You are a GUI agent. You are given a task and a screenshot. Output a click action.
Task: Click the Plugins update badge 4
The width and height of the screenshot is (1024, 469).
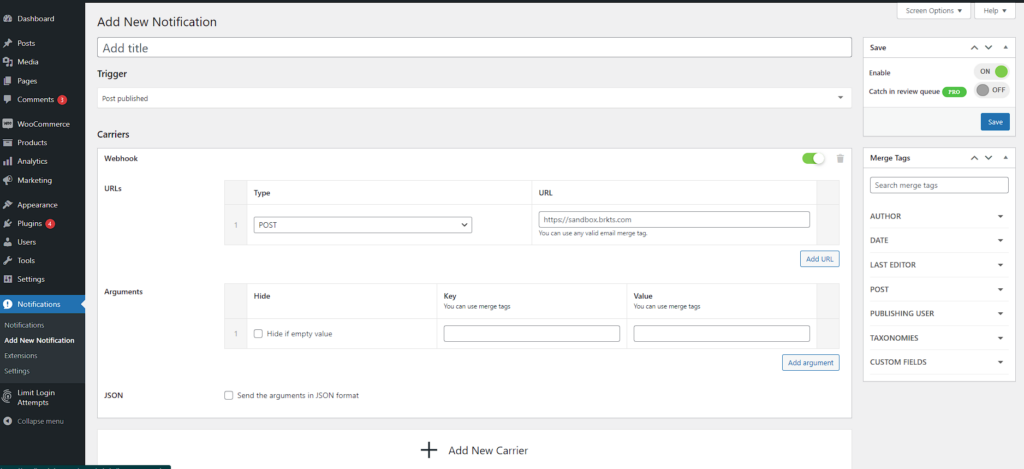(x=50, y=223)
